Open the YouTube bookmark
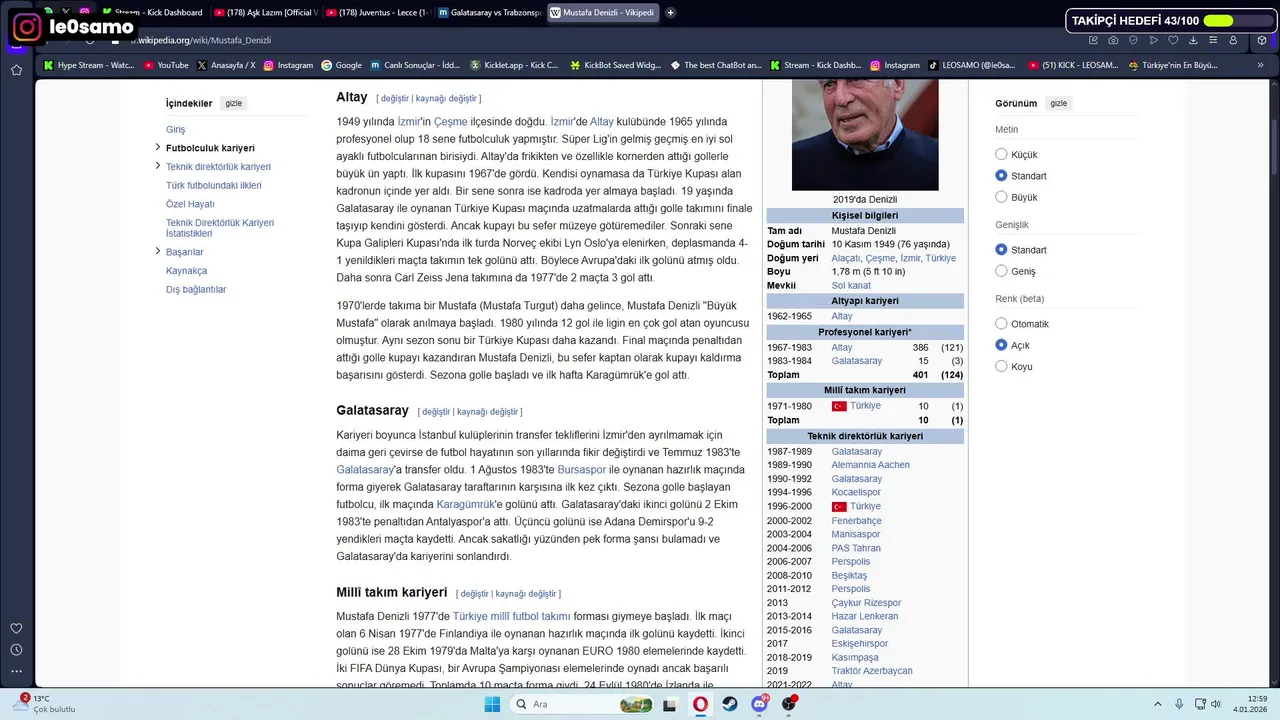The image size is (1280, 720). click(166, 65)
